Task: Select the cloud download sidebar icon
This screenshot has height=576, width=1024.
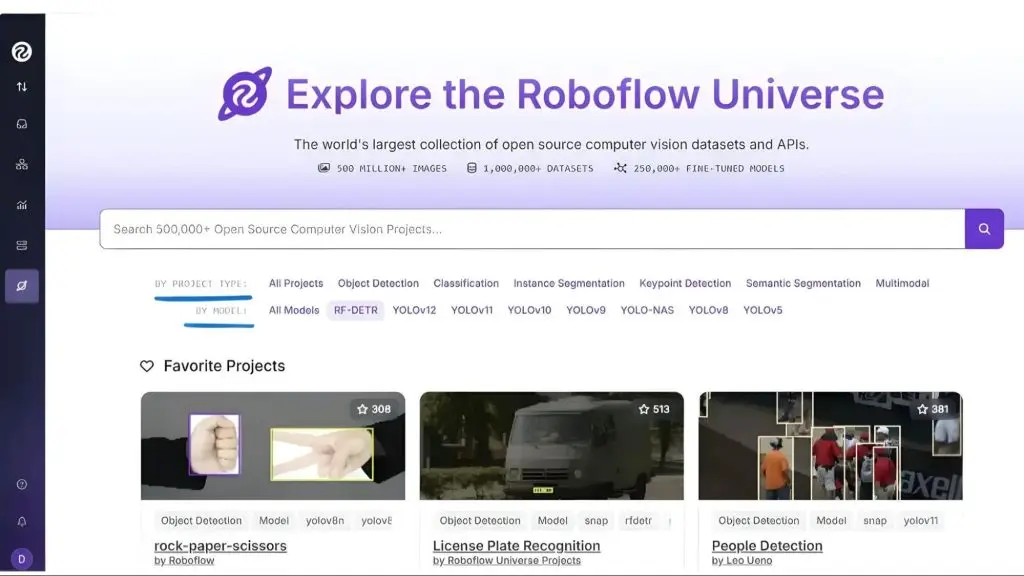Action: pyautogui.click(x=20, y=124)
